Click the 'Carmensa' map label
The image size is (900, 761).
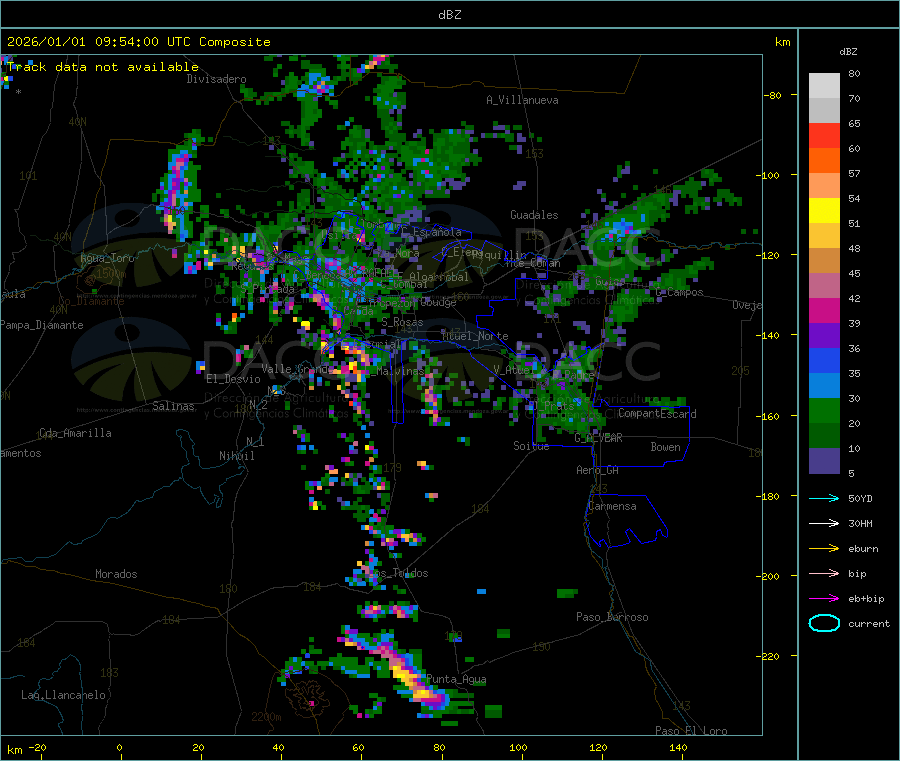pos(612,506)
